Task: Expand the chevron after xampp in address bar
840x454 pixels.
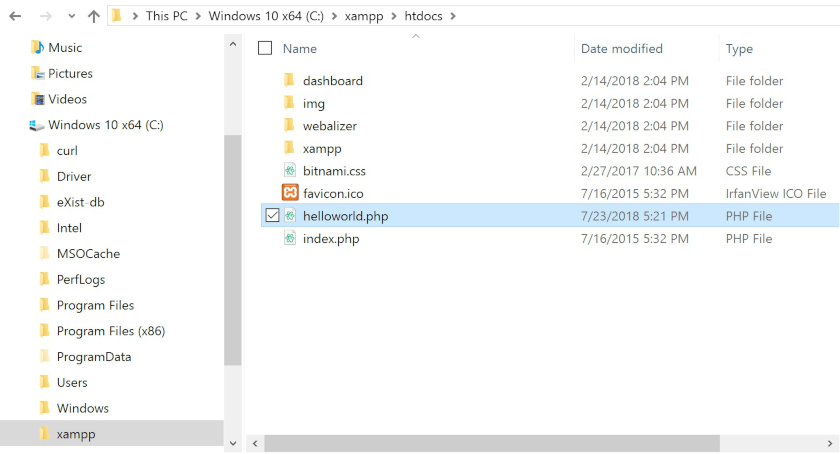Action: pyautogui.click(x=397, y=16)
